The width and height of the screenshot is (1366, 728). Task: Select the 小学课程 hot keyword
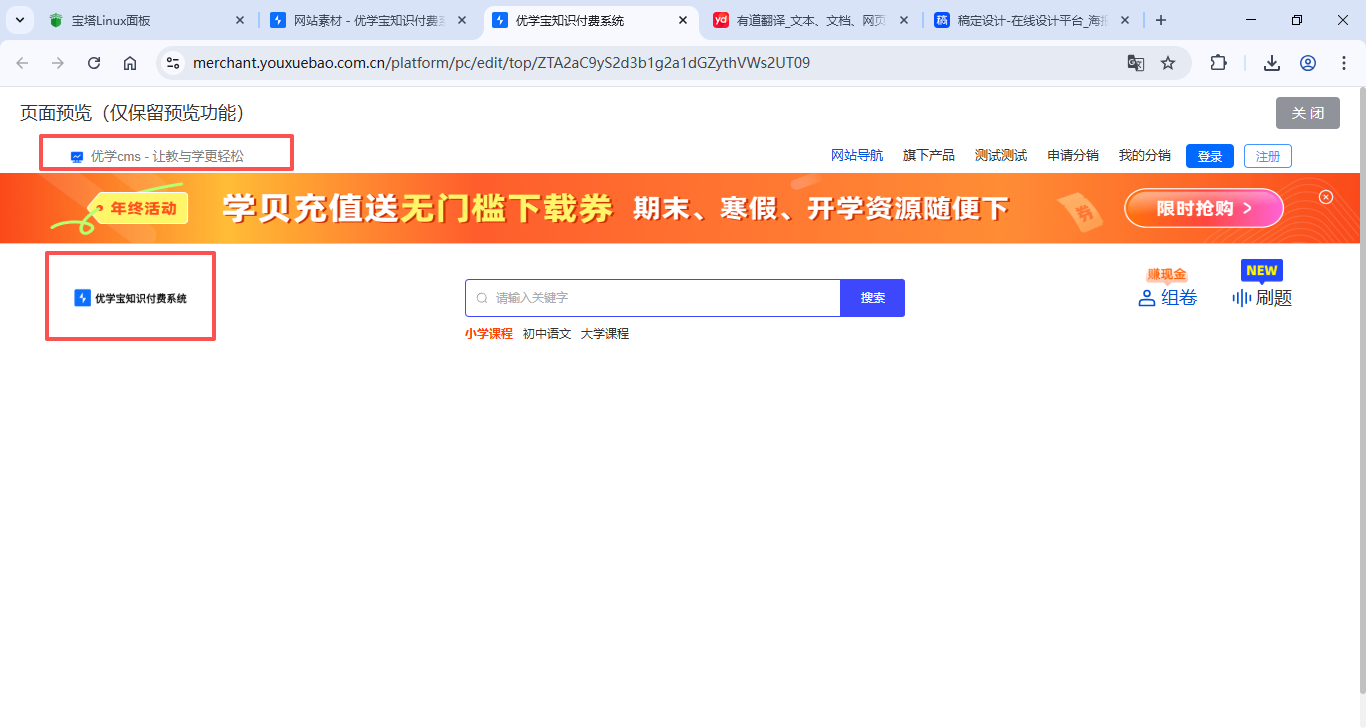tap(488, 334)
